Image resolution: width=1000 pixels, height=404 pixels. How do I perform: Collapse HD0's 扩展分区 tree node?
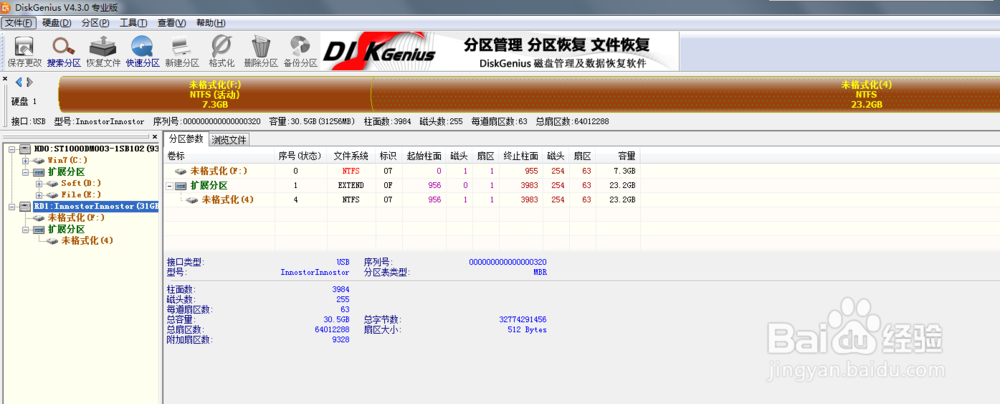click(26, 172)
